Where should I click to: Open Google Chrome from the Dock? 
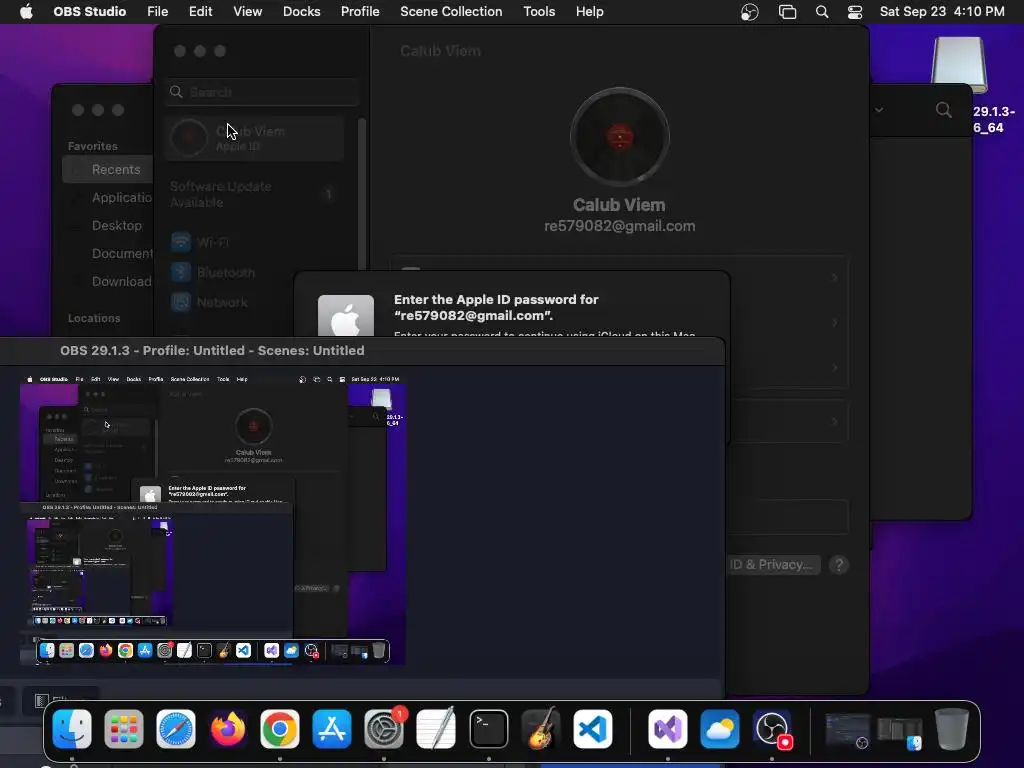pyautogui.click(x=280, y=729)
